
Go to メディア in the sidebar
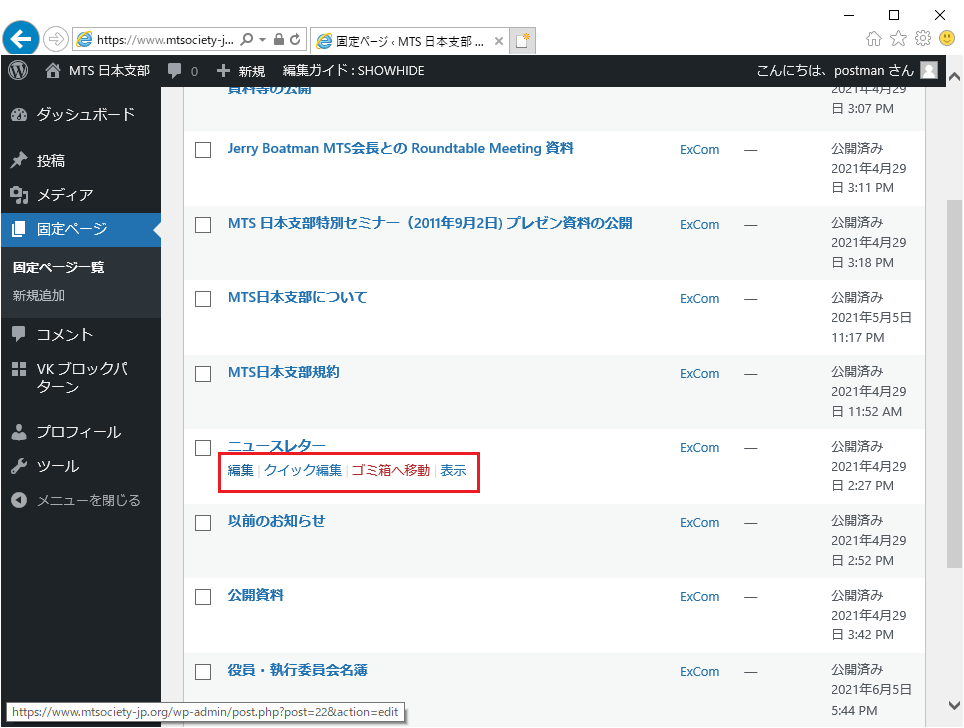click(x=64, y=195)
